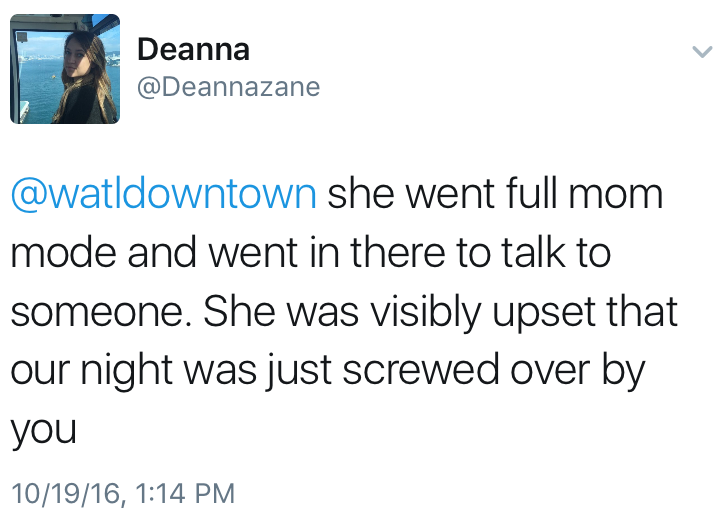The height and width of the screenshot is (517, 717).
Task: Open the @watldowntown mention
Action: coord(163,193)
